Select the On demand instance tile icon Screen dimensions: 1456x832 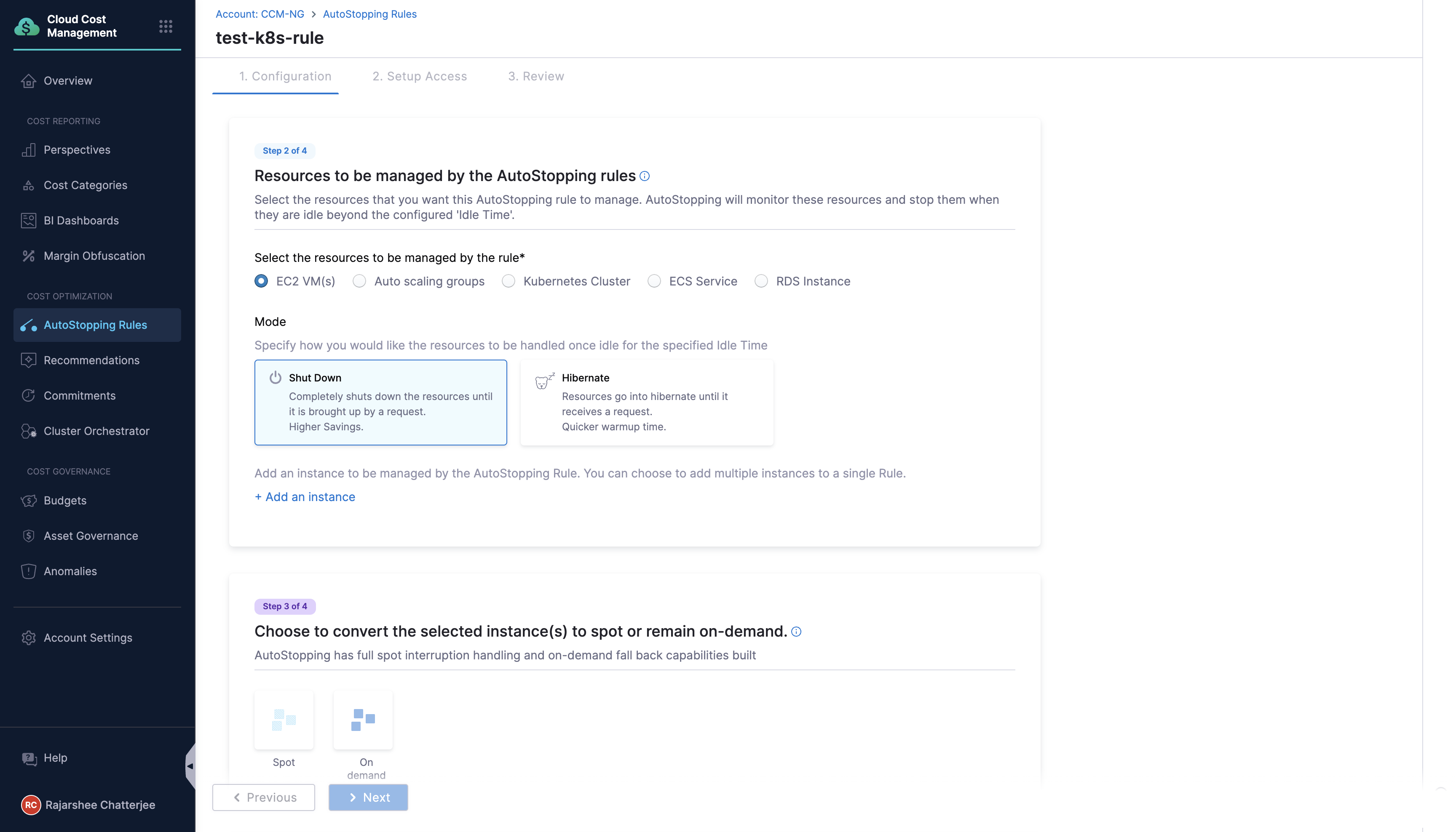[363, 720]
